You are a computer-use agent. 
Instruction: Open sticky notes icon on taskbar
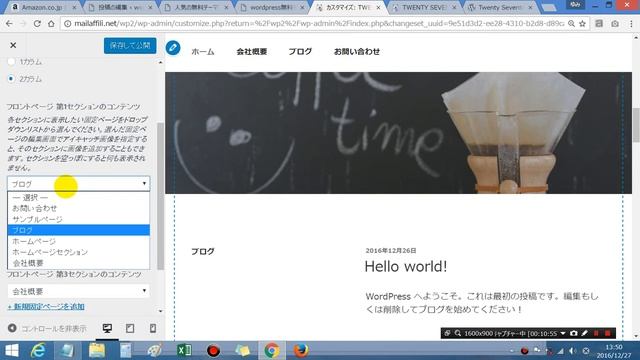tap(242, 351)
